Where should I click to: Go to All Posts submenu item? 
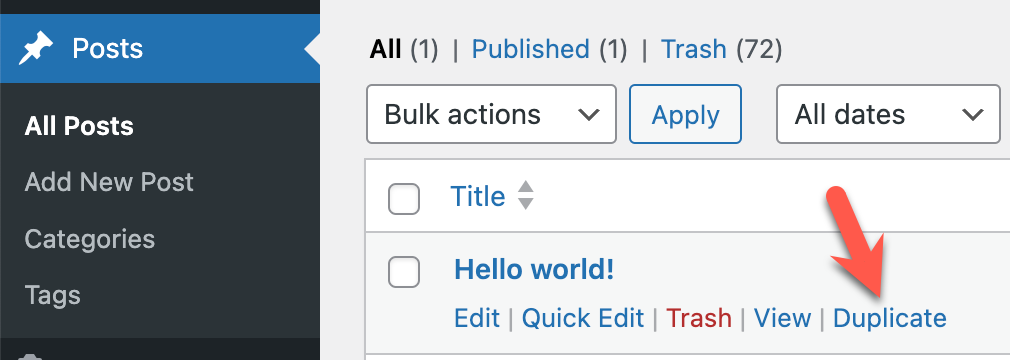(x=79, y=126)
